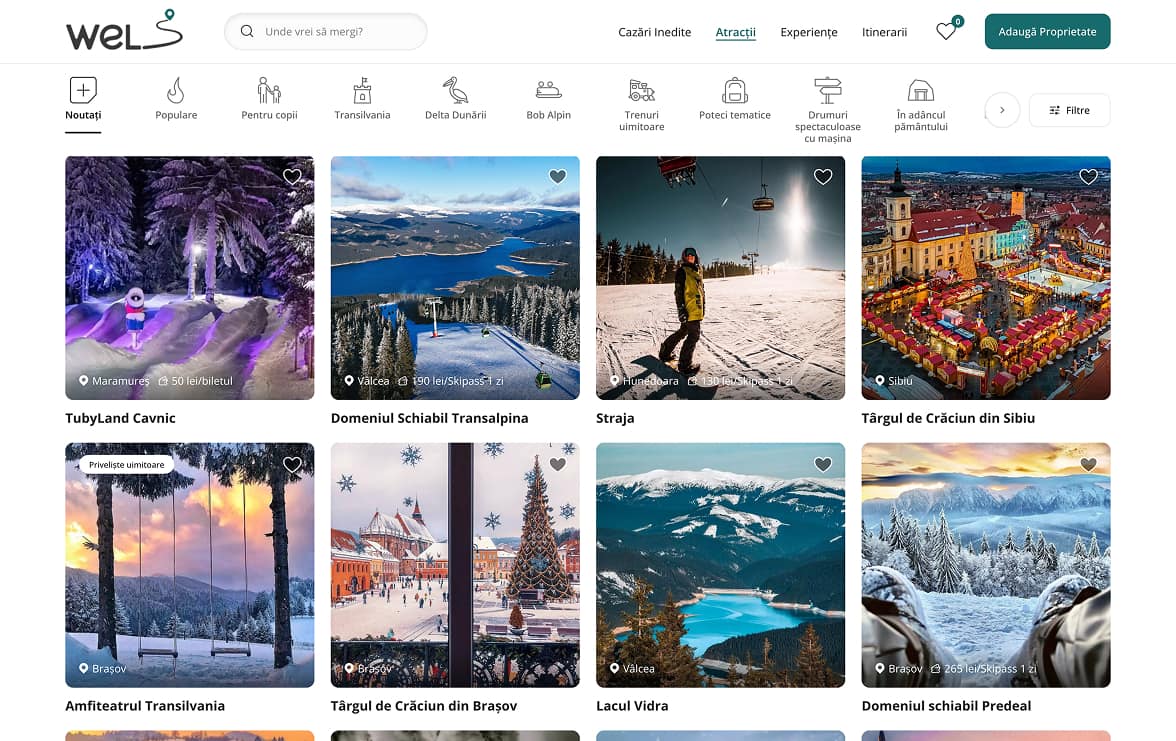Choose the Transilvania castle category icon
1176x741 pixels.
tap(362, 91)
